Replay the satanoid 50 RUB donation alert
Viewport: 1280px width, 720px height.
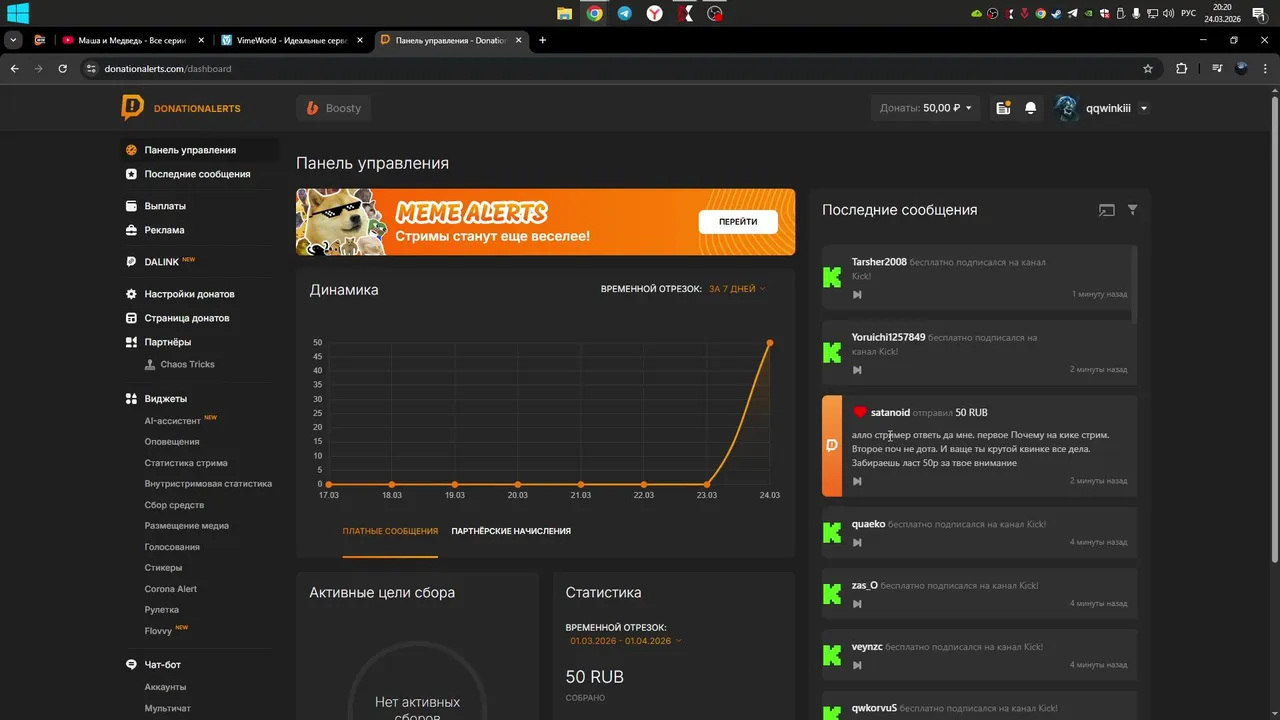coord(857,481)
